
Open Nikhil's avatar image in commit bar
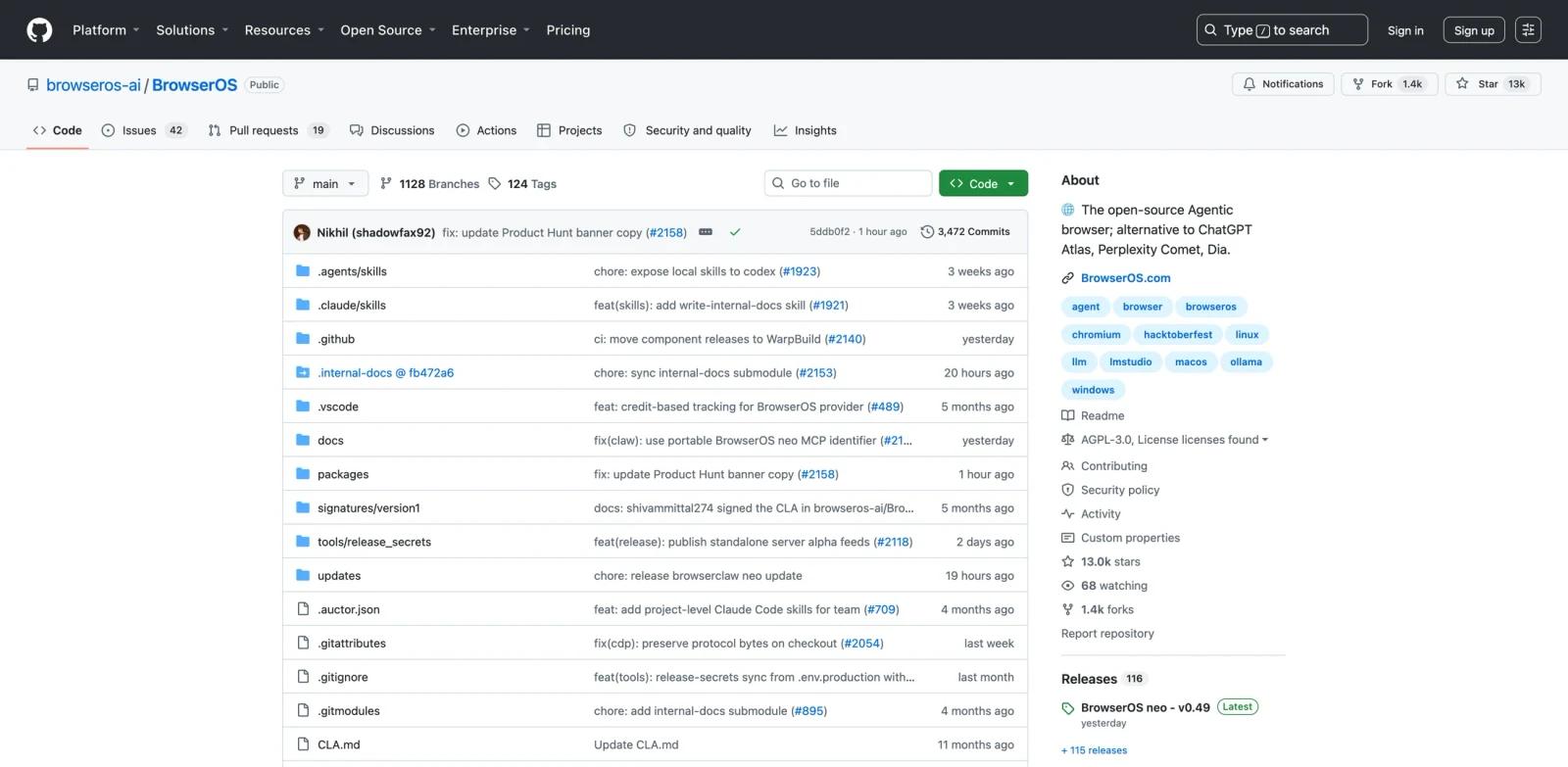302,232
